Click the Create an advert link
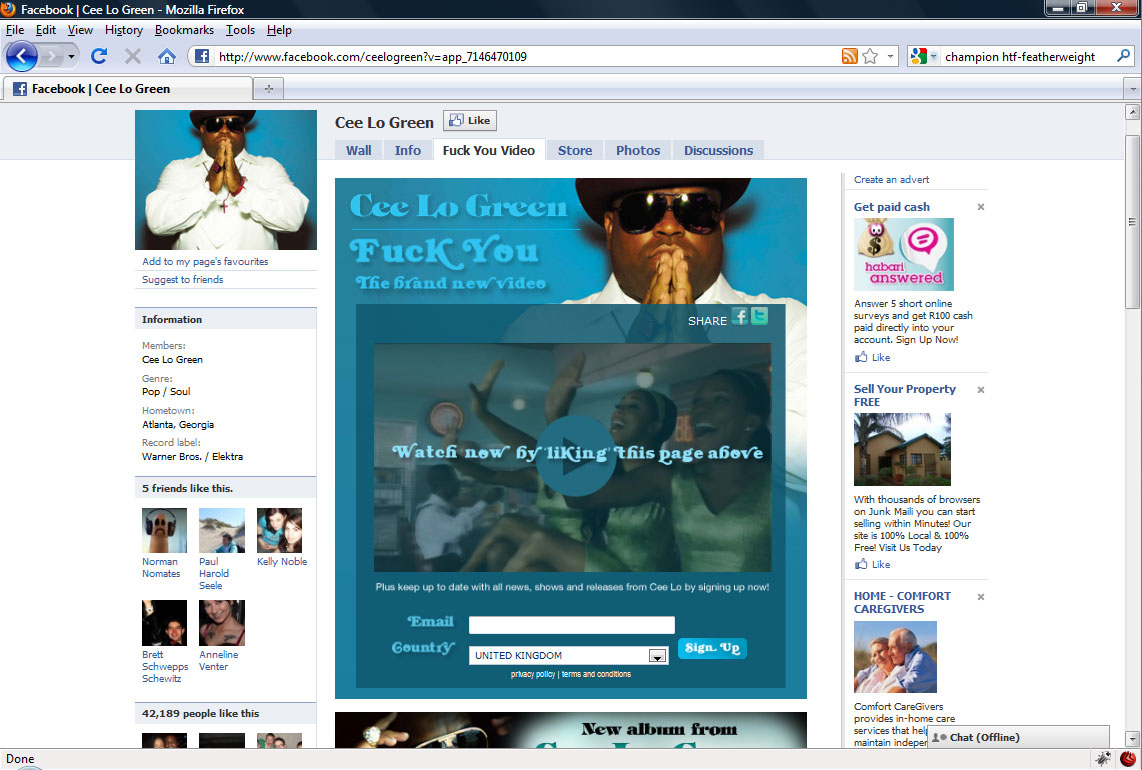 pyautogui.click(x=891, y=179)
